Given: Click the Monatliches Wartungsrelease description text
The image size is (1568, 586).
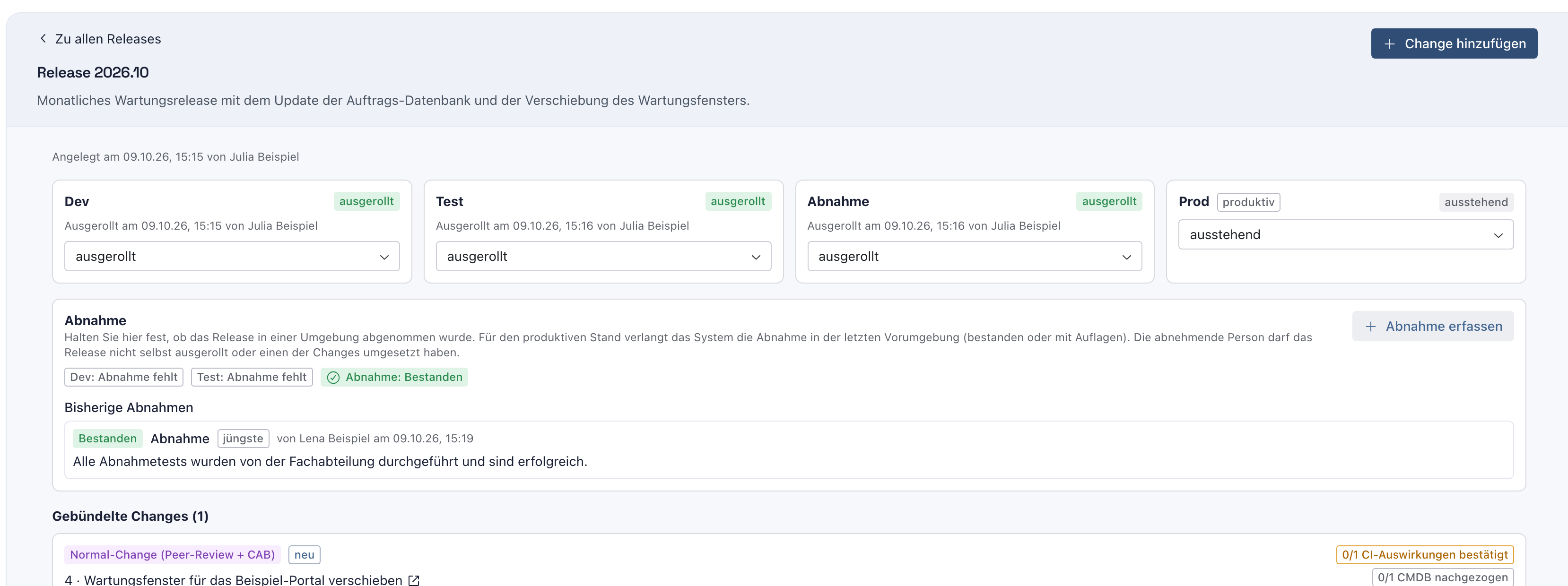Looking at the screenshot, I should [393, 100].
